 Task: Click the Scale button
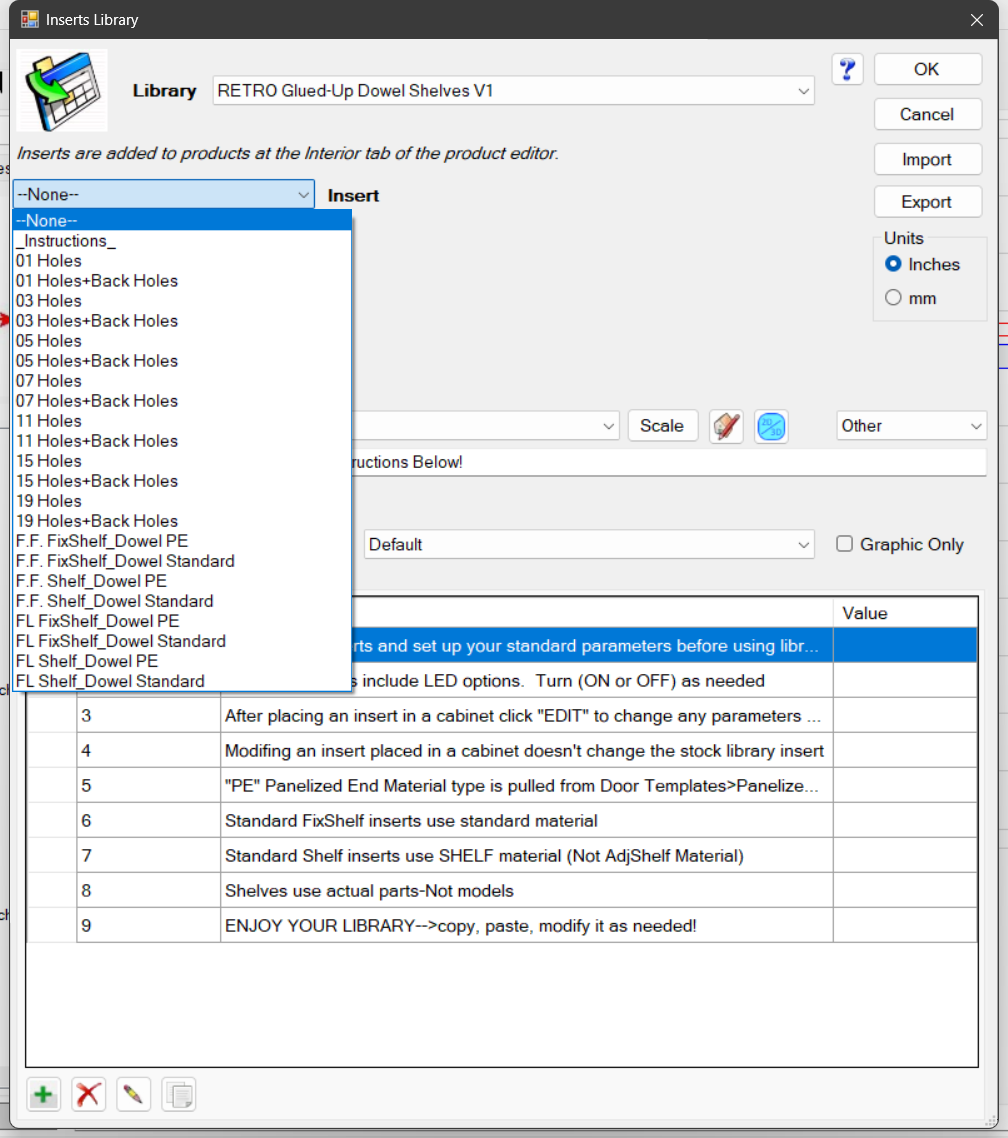coord(663,426)
